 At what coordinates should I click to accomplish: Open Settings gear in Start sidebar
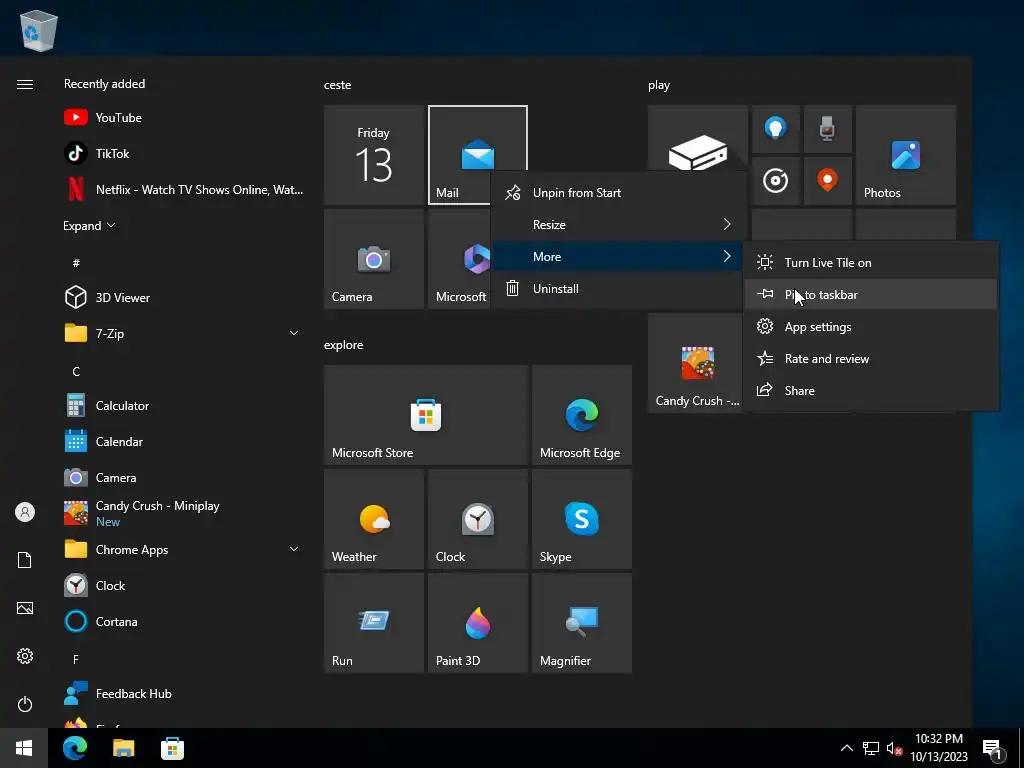click(x=25, y=656)
